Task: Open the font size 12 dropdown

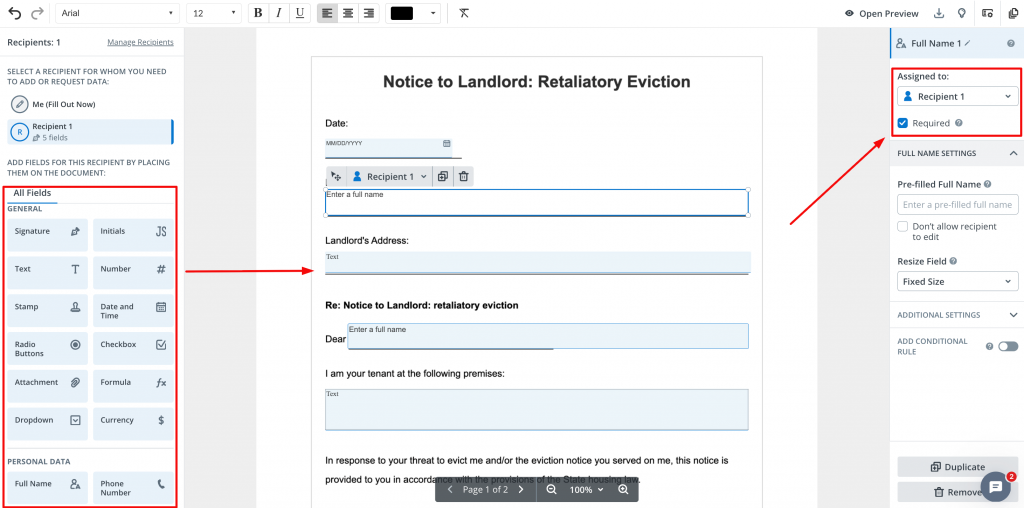Action: (214, 13)
